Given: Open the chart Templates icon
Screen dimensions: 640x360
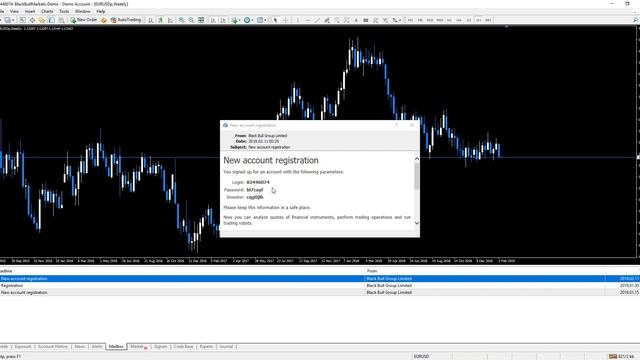Looking at the screenshot, I should click(260, 20).
